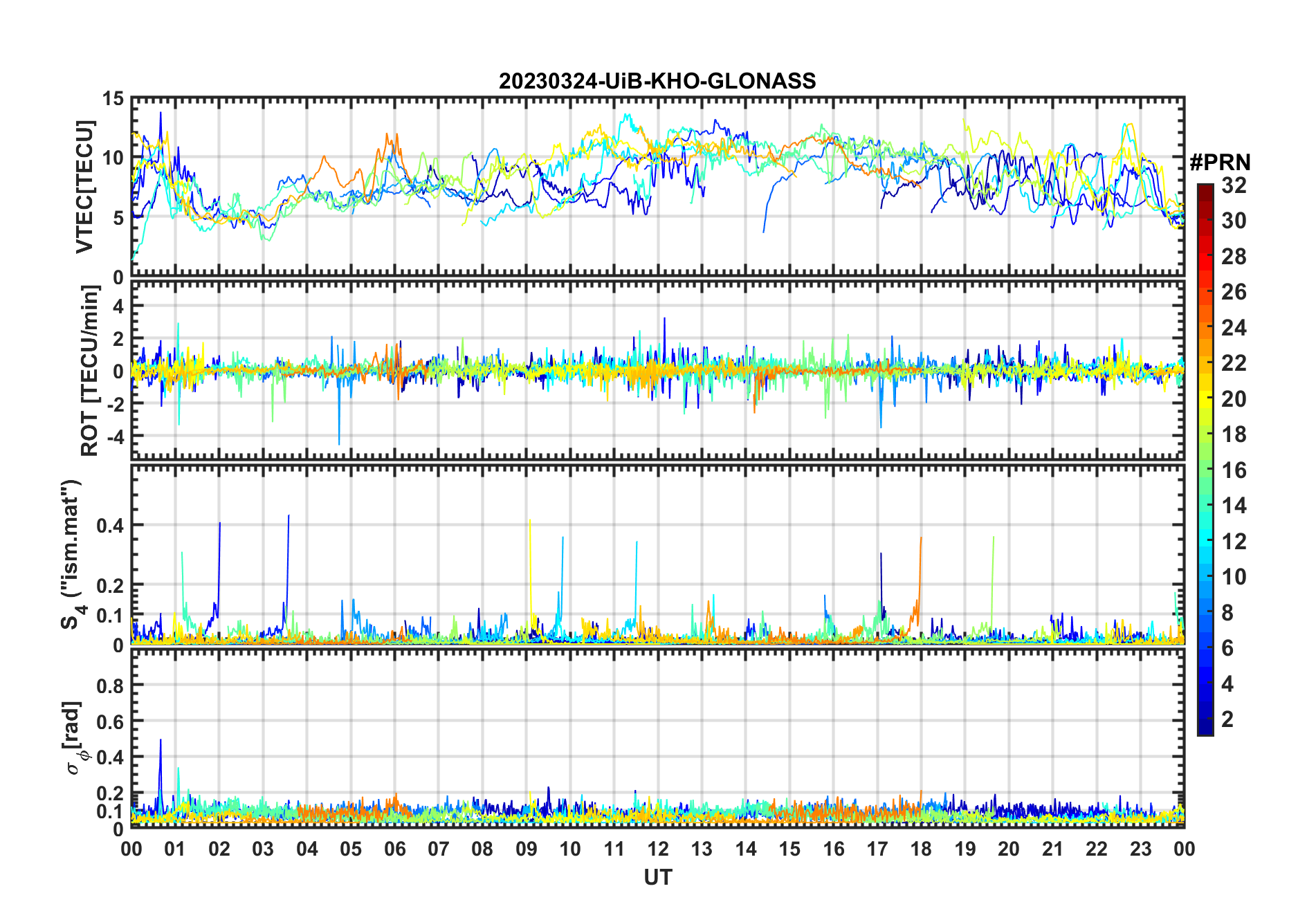
Task: Click colorbar tick label 8
Action: point(1227,613)
